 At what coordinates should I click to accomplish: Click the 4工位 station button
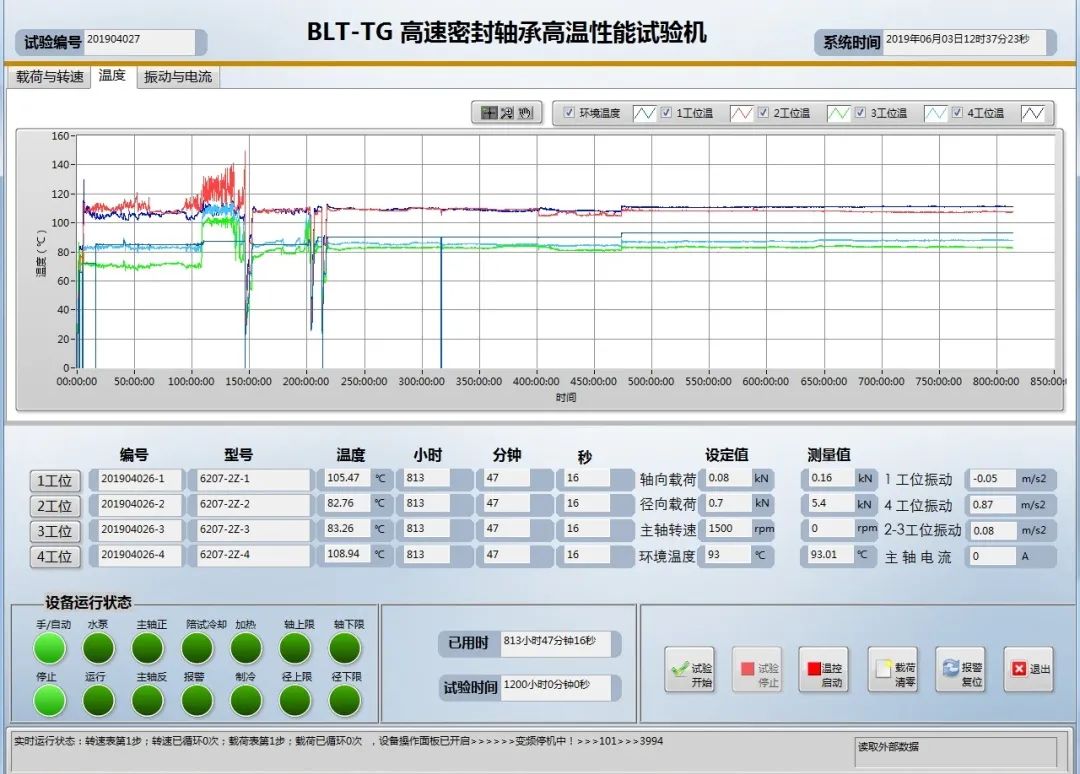[x=55, y=557]
